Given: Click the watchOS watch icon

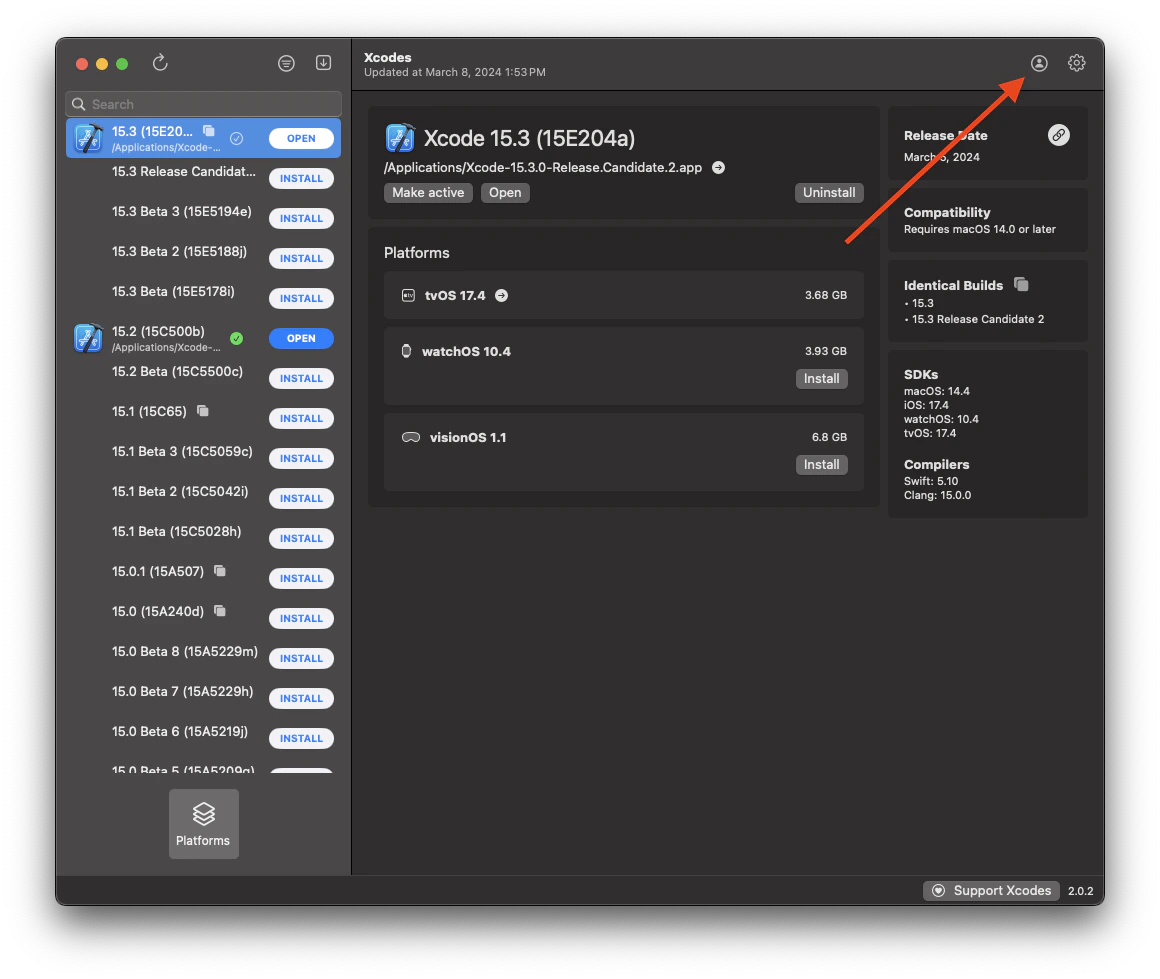Looking at the screenshot, I should (x=406, y=351).
